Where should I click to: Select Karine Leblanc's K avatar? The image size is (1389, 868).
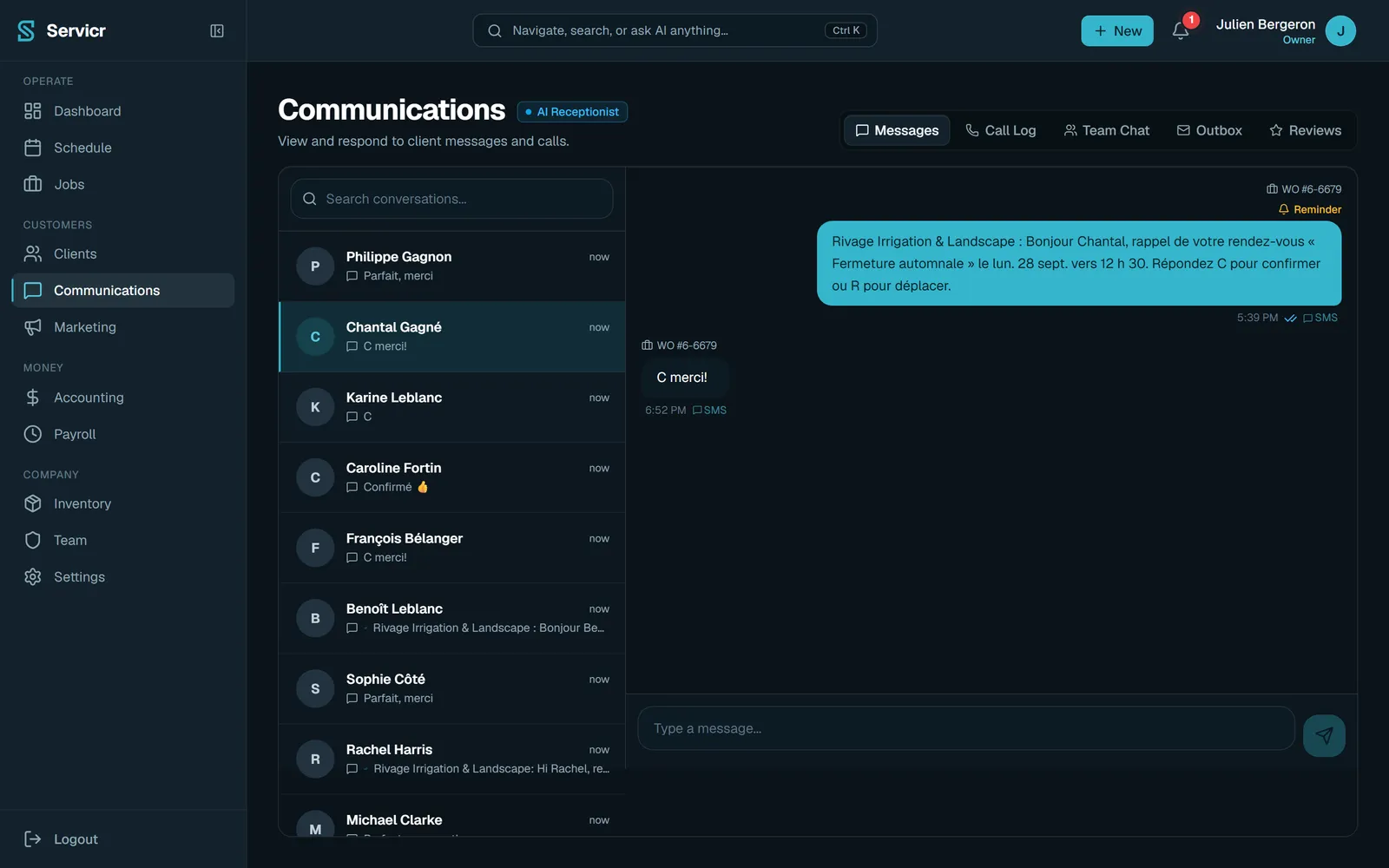315,406
